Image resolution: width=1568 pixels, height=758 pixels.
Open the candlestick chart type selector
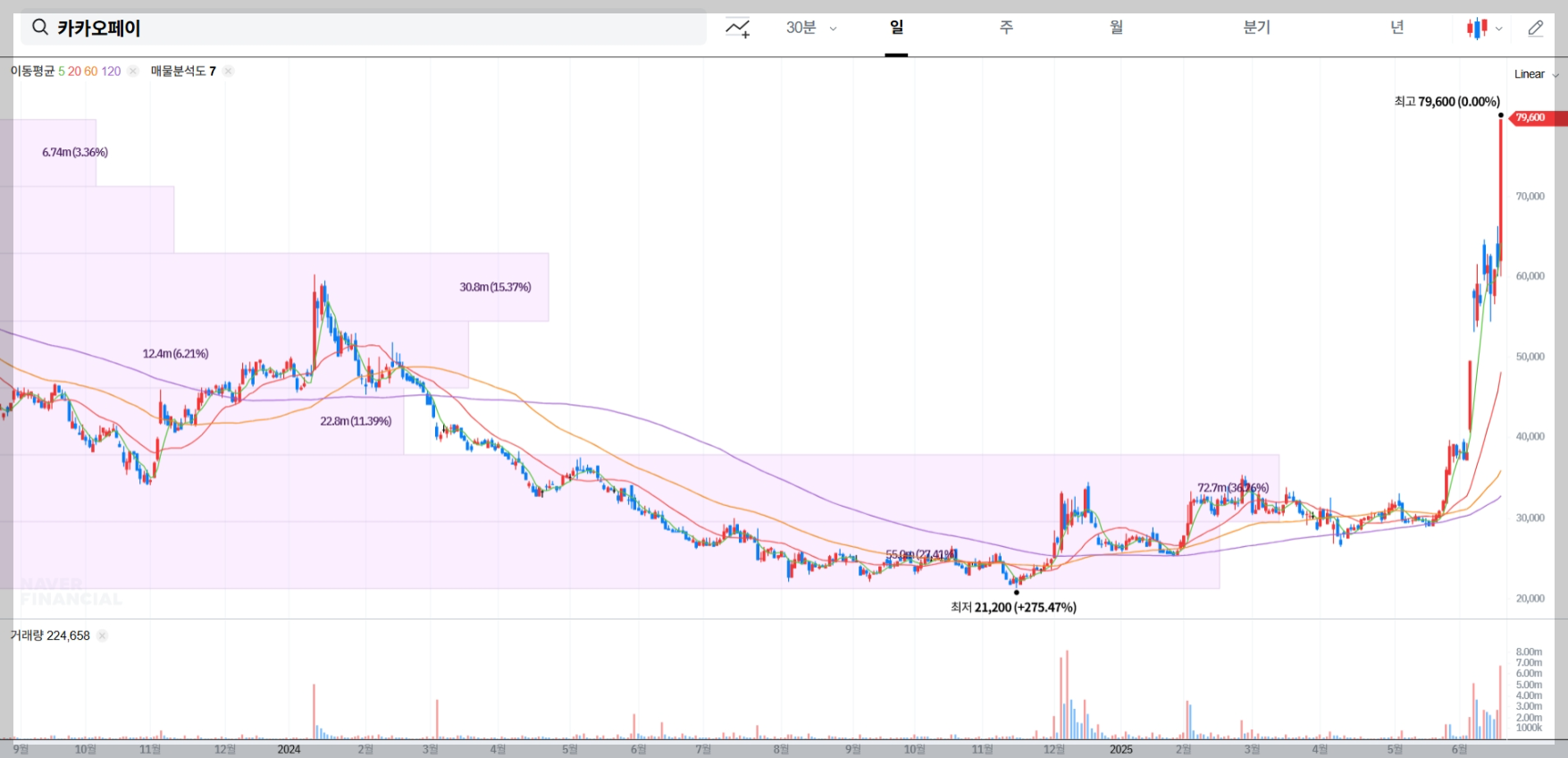pos(1484,29)
